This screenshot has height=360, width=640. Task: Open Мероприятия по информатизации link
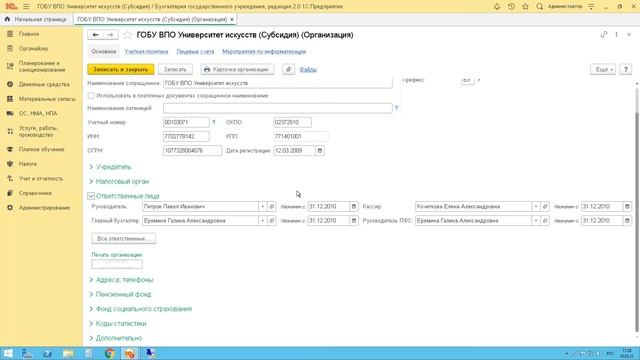point(264,51)
